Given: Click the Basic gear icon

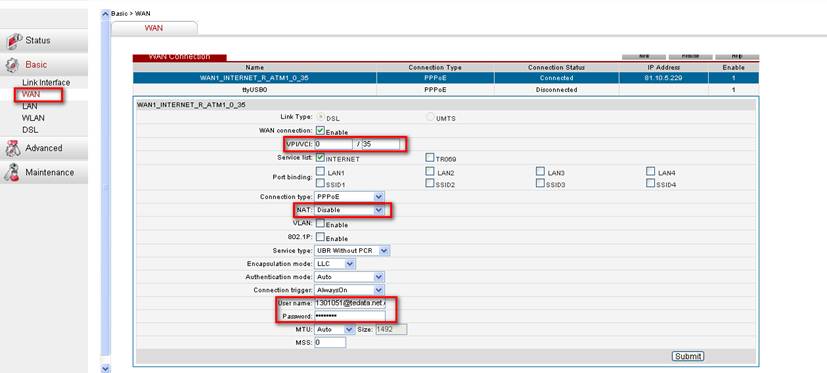Looking at the screenshot, I should [12, 65].
